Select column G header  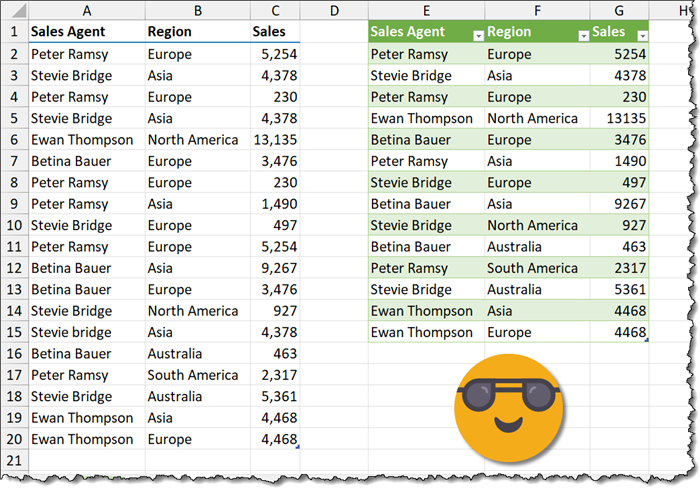619,10
